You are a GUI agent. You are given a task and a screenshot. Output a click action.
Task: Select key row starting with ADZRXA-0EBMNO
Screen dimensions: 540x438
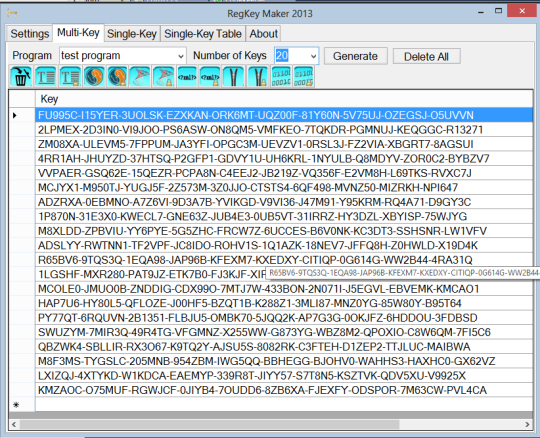[x=284, y=202]
